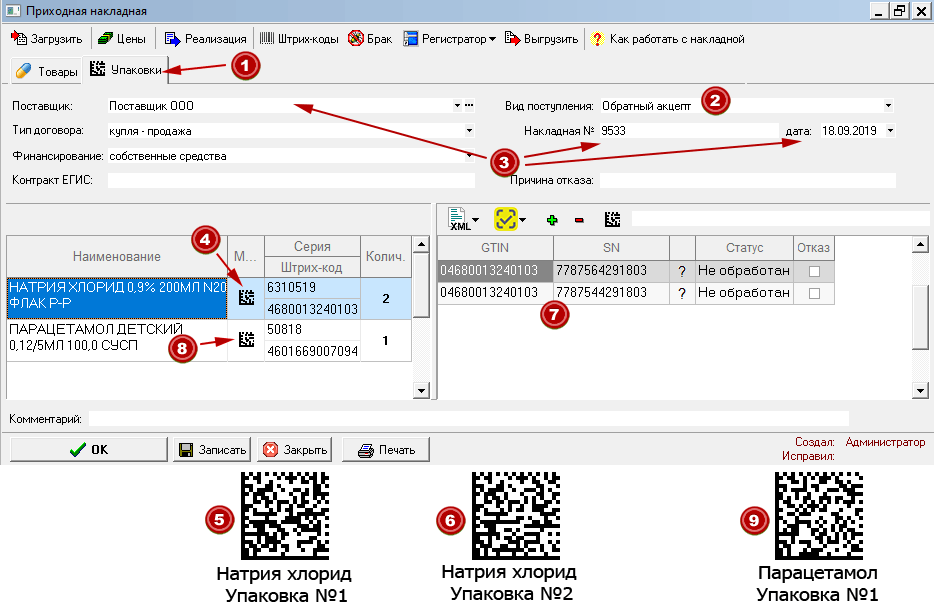This screenshot has height=606, width=934.
Task: Open Штрих-коды from the toolbar
Action: click(299, 39)
